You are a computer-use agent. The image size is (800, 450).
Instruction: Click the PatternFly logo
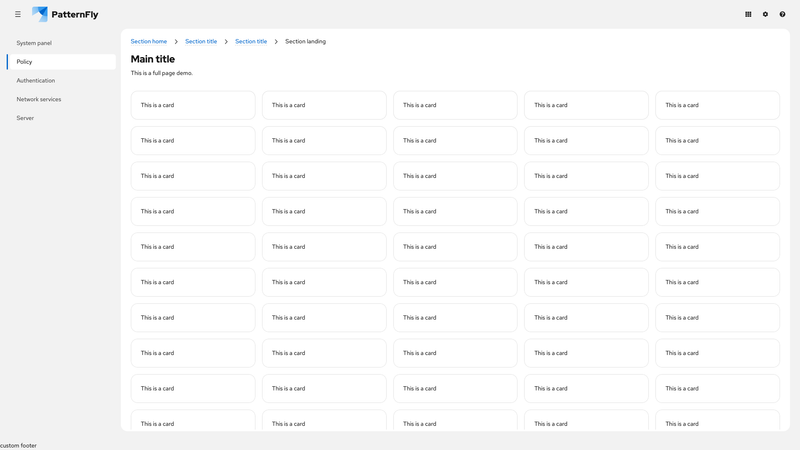click(x=65, y=14)
